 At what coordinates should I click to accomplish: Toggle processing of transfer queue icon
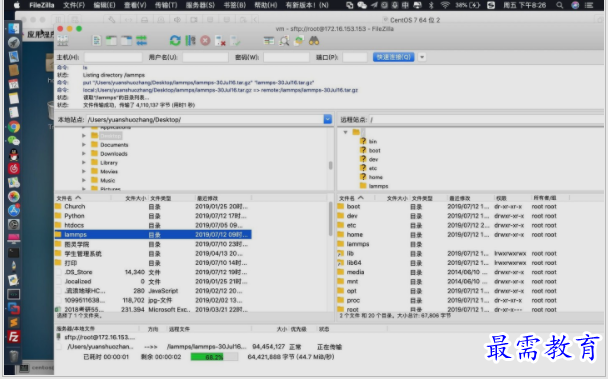click(x=190, y=41)
